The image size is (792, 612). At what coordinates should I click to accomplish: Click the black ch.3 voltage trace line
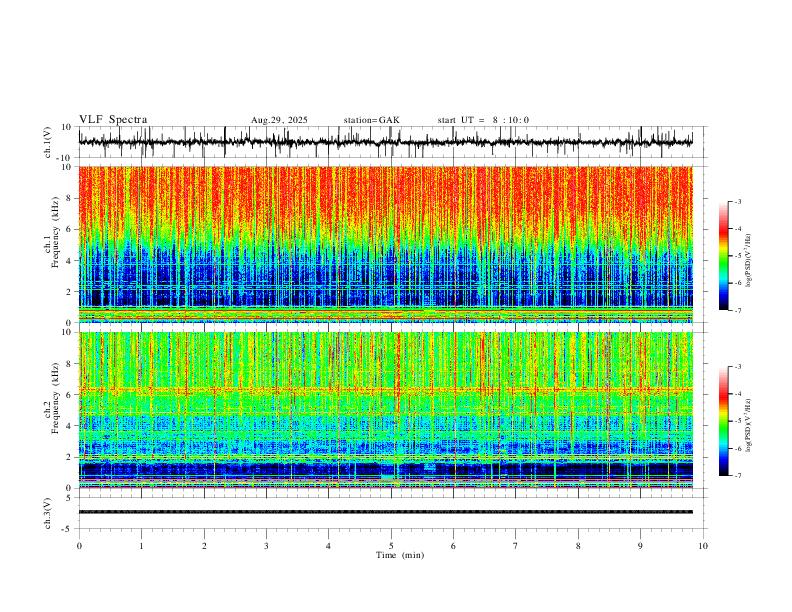(385, 512)
